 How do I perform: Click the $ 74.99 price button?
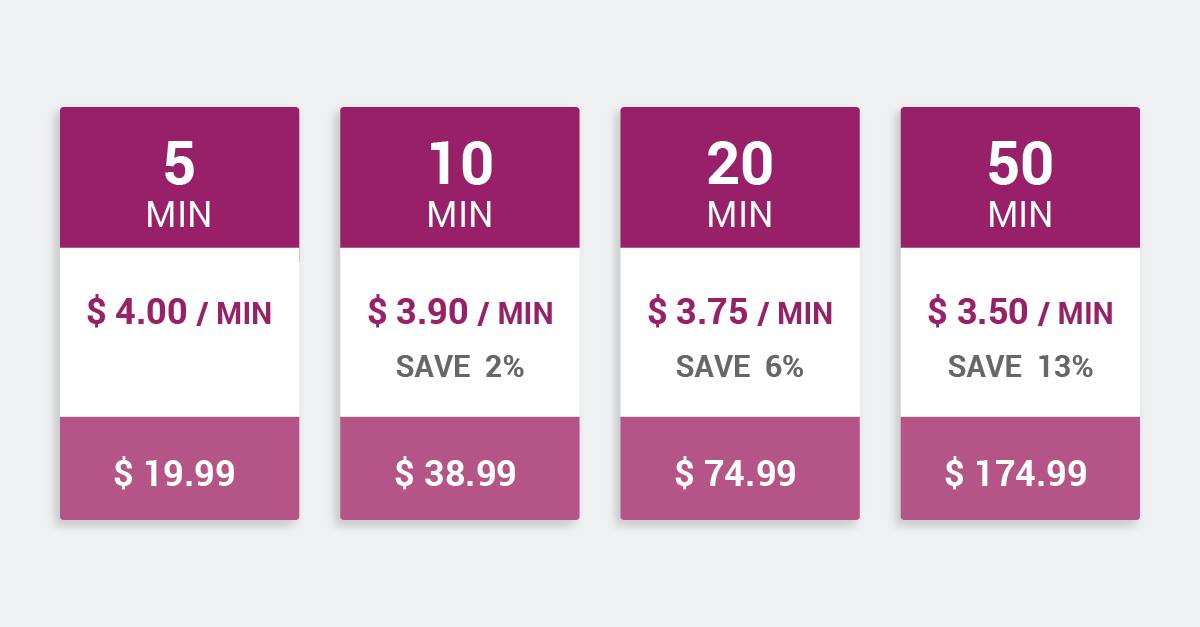click(x=739, y=468)
